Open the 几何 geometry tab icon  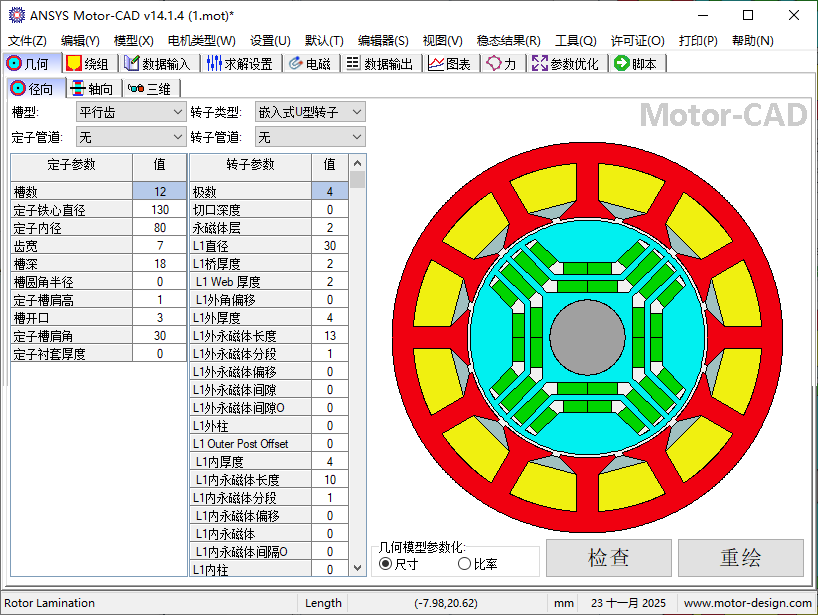(x=14, y=64)
